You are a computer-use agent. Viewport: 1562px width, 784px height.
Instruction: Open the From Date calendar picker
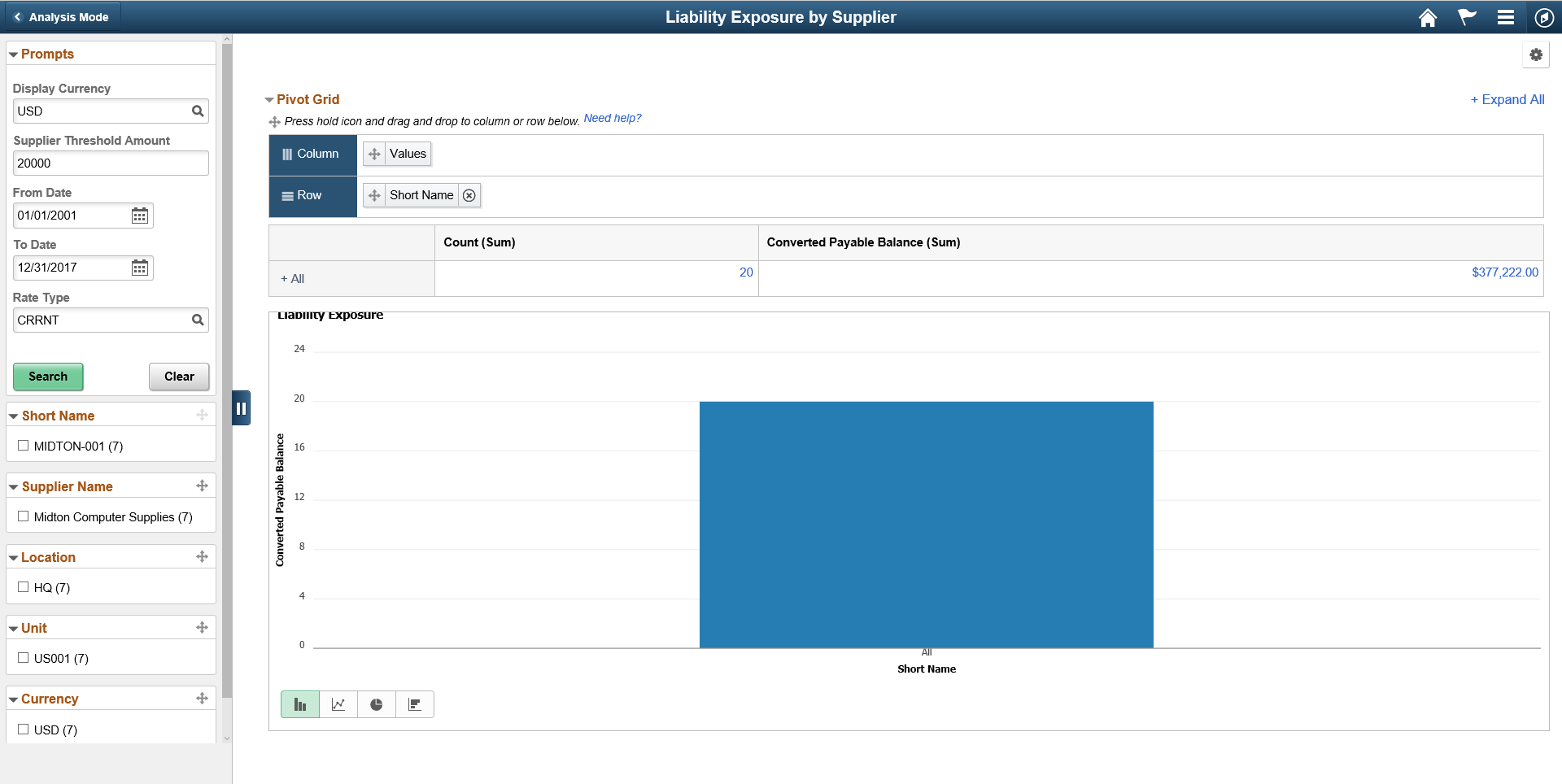tap(139, 215)
